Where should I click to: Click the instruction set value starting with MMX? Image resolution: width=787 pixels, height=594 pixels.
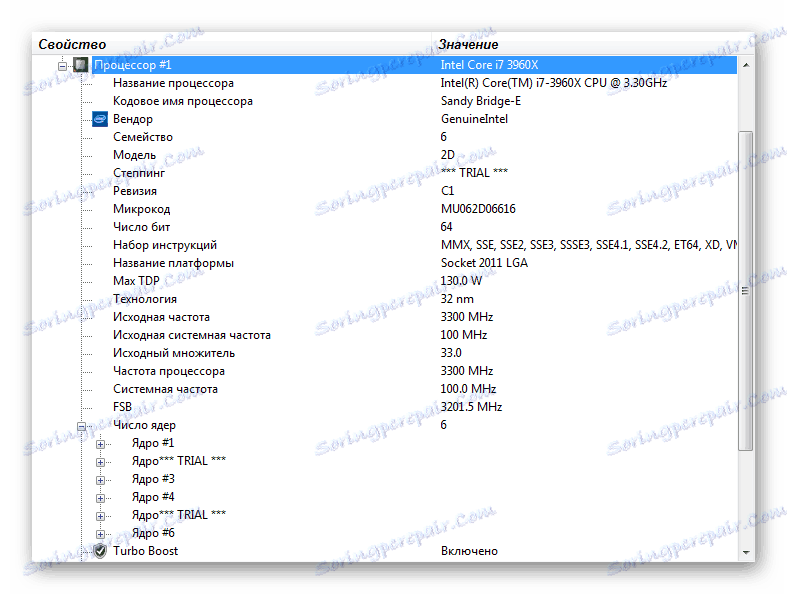click(589, 245)
